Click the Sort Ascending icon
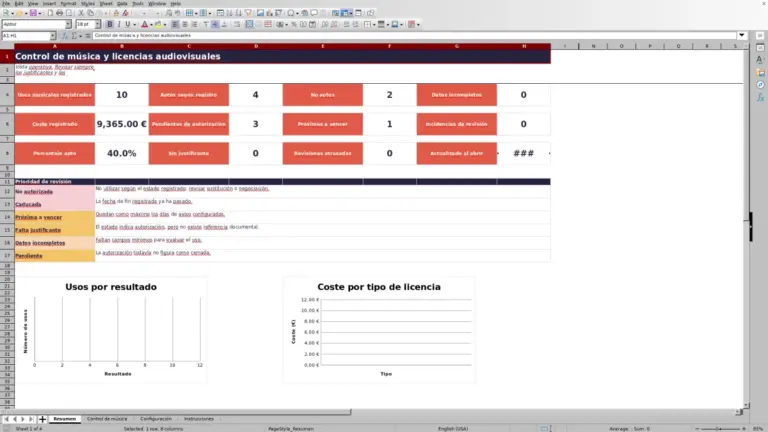 229,13
